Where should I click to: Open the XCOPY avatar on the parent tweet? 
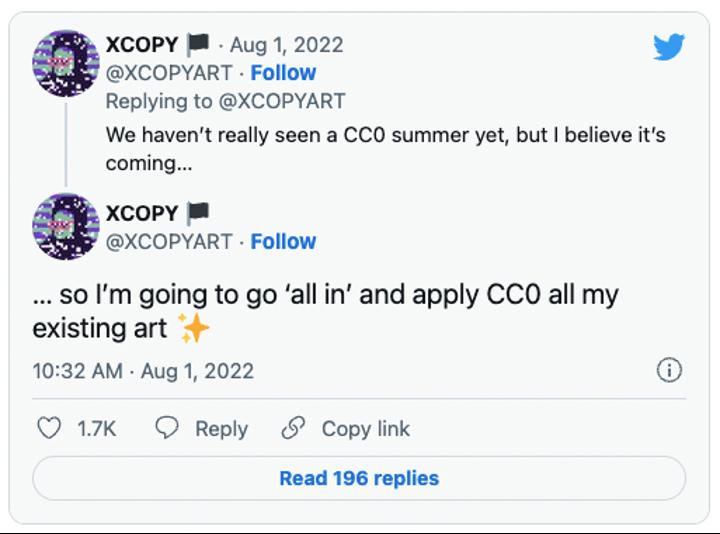[66, 63]
